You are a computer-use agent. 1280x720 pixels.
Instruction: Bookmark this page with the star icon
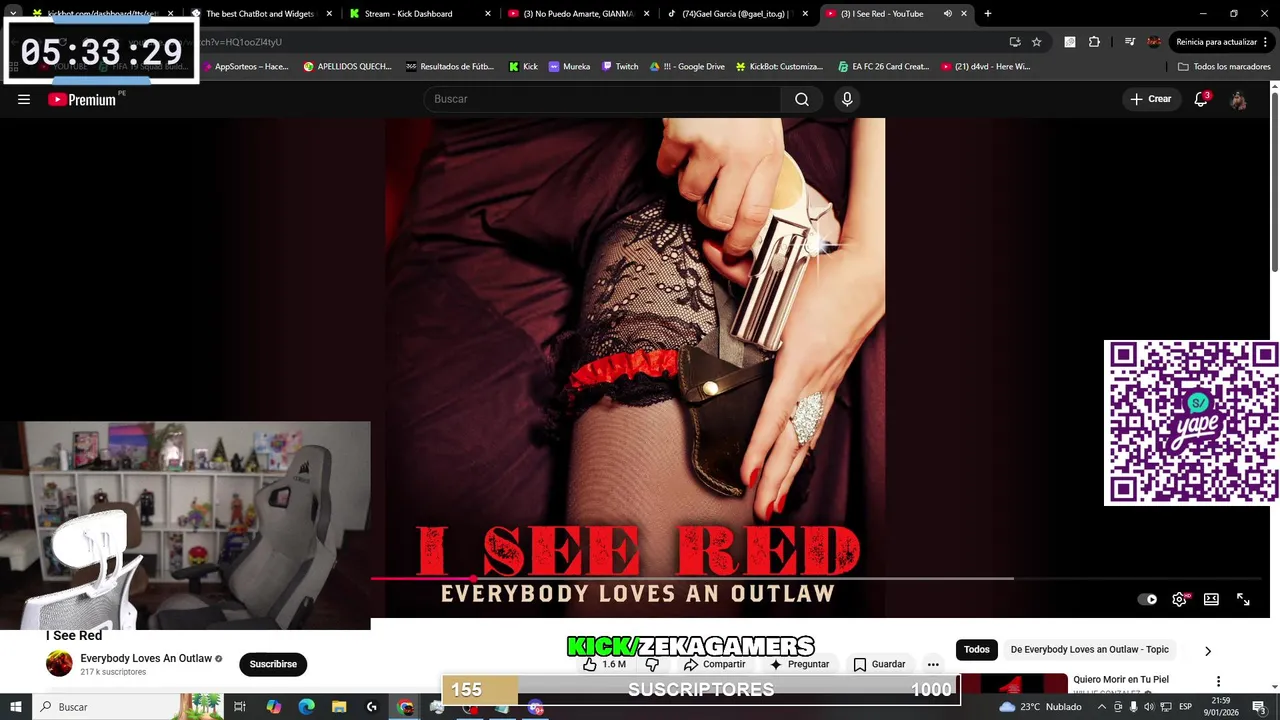pos(1037,42)
